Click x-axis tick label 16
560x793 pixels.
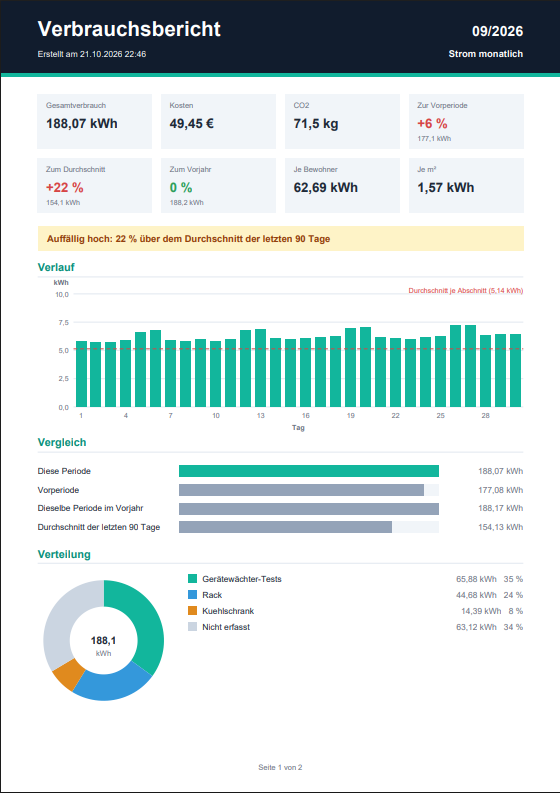point(306,416)
